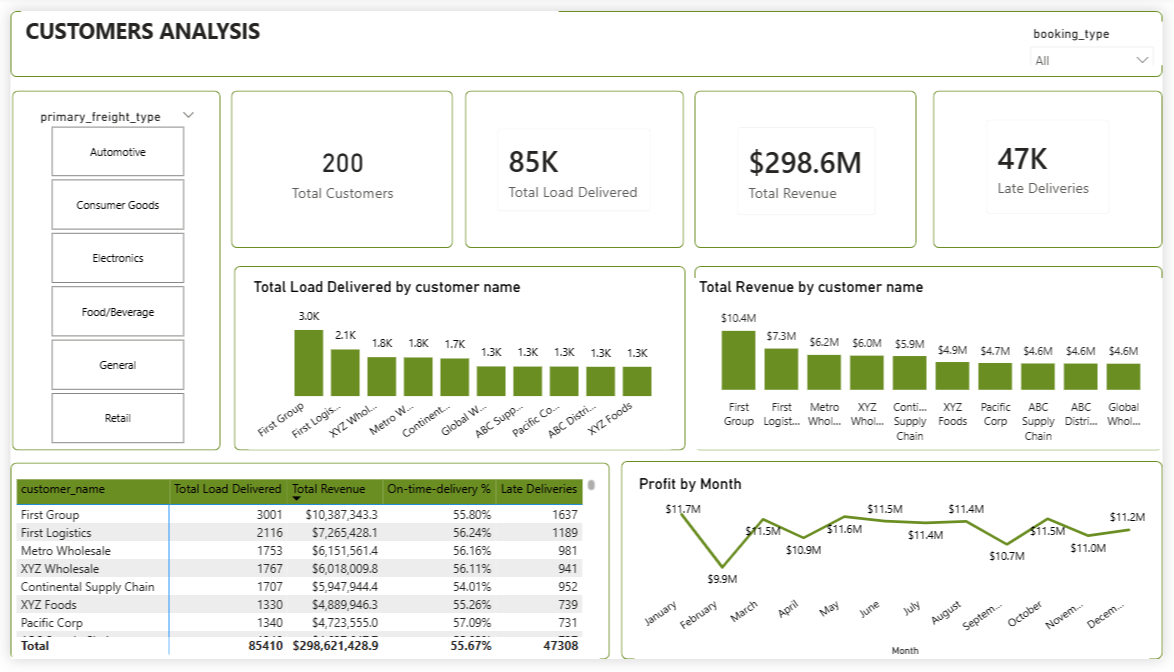Click the January $11.7M profit point

pyautogui.click(x=682, y=513)
